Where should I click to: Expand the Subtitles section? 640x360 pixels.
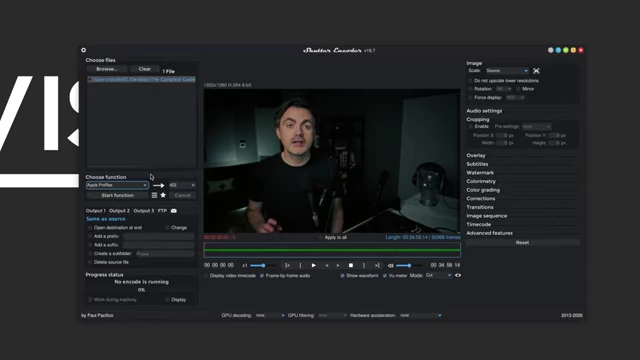point(477,164)
